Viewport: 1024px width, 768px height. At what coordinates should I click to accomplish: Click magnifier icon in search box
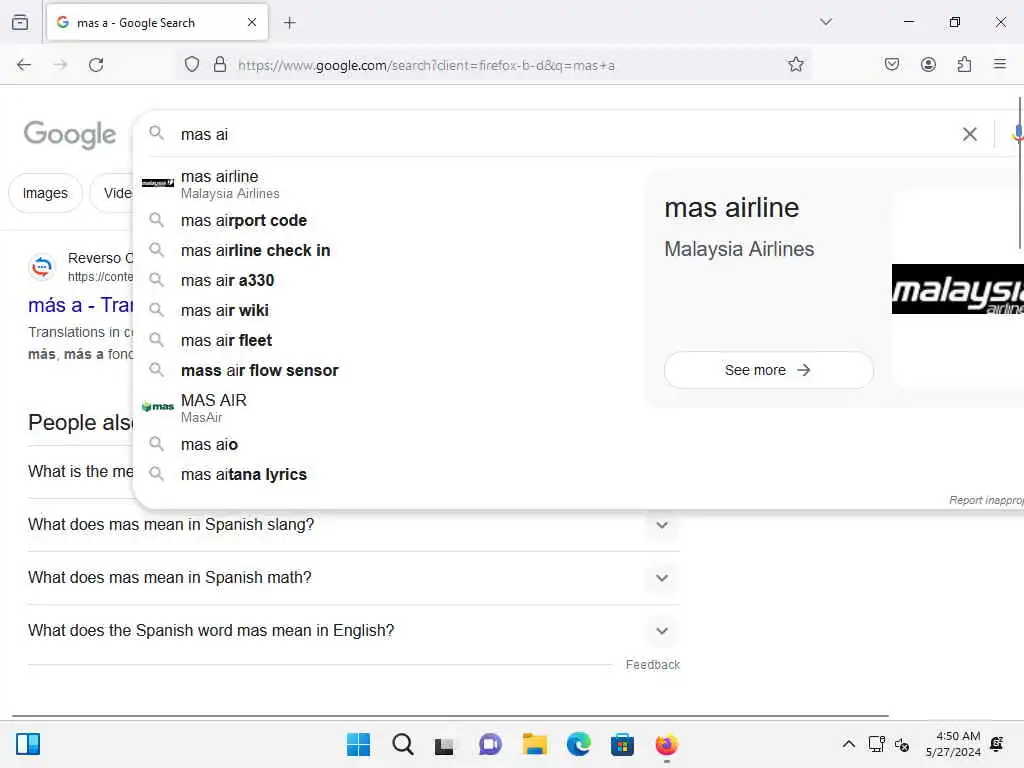(x=156, y=133)
